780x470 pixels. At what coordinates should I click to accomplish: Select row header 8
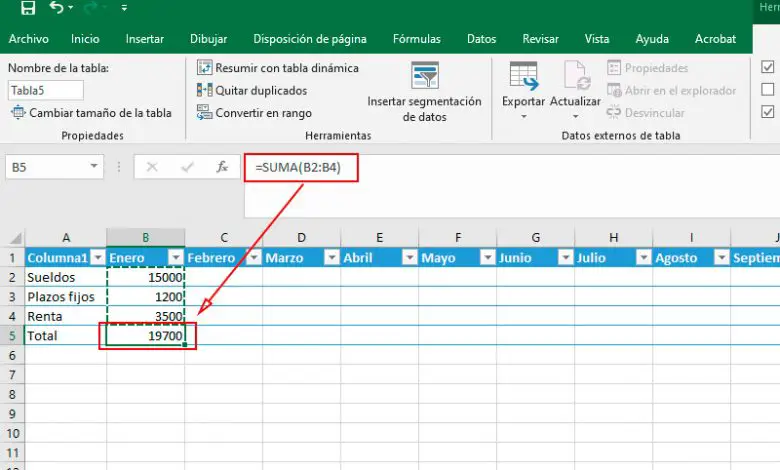[12, 394]
